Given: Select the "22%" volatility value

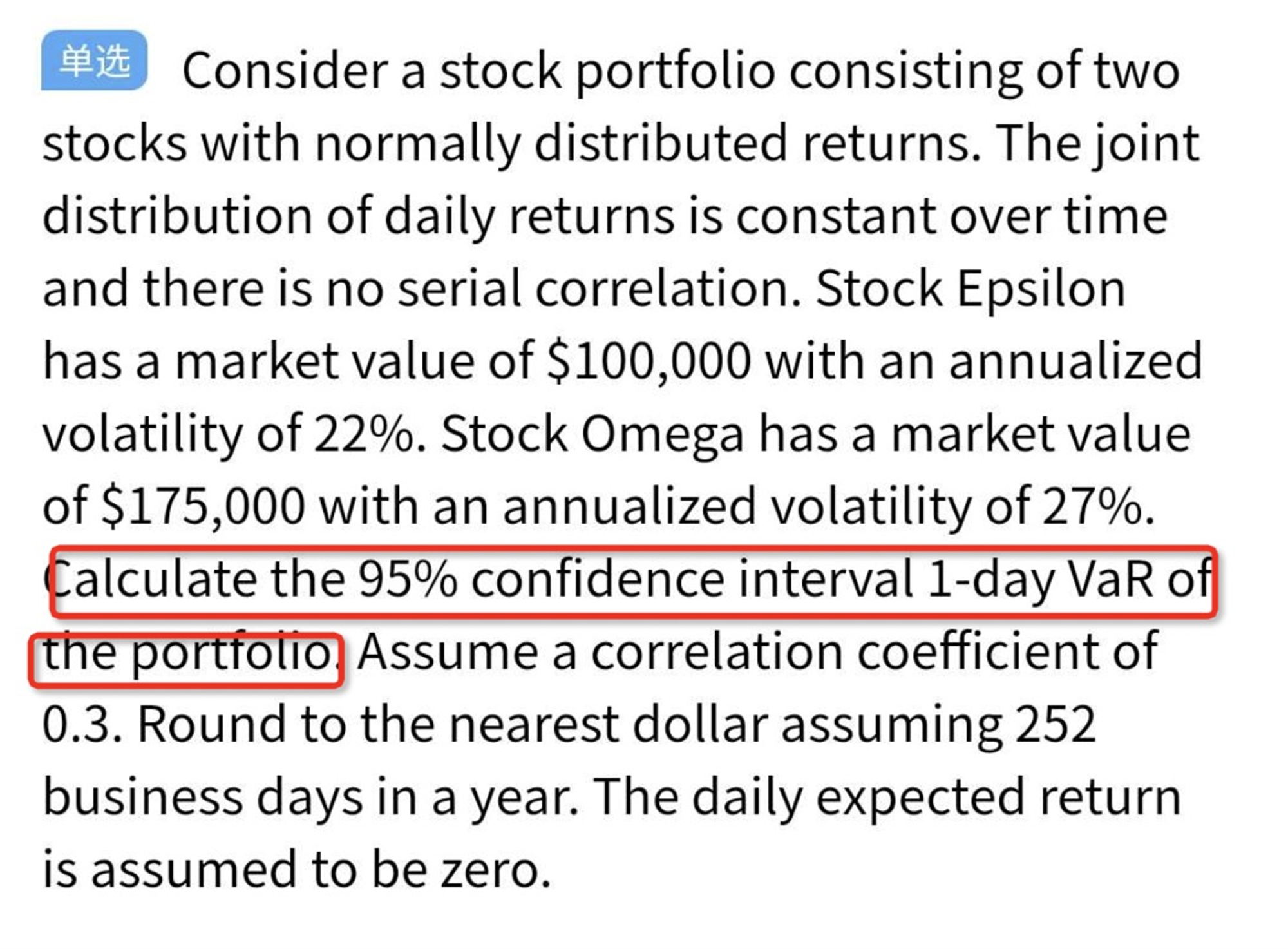Looking at the screenshot, I should [x=363, y=434].
